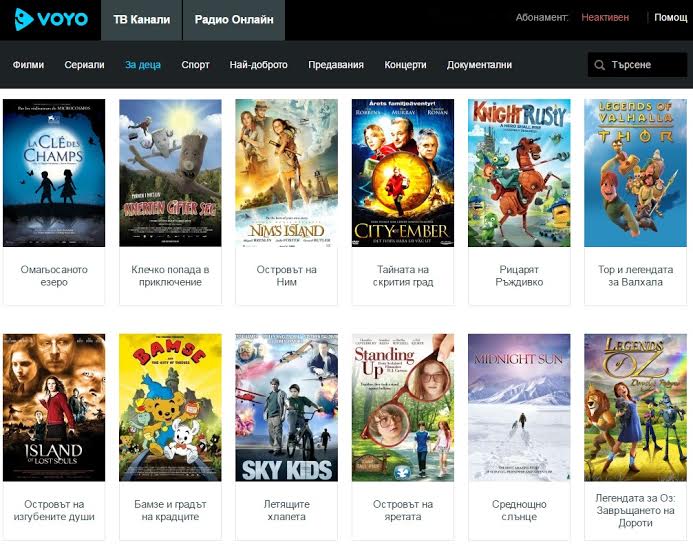Go to the Спорт section
The height and width of the screenshot is (547, 693).
coord(195,65)
